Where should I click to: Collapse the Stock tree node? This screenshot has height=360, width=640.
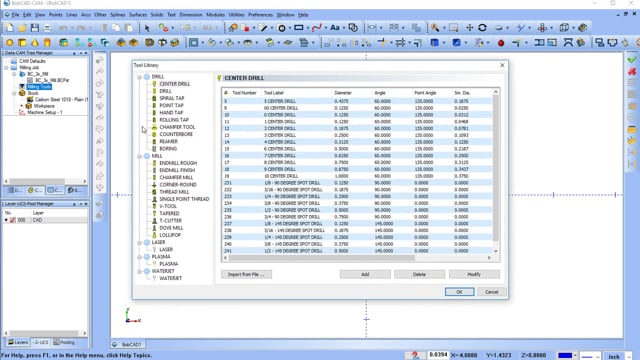pyautogui.click(x=14, y=93)
